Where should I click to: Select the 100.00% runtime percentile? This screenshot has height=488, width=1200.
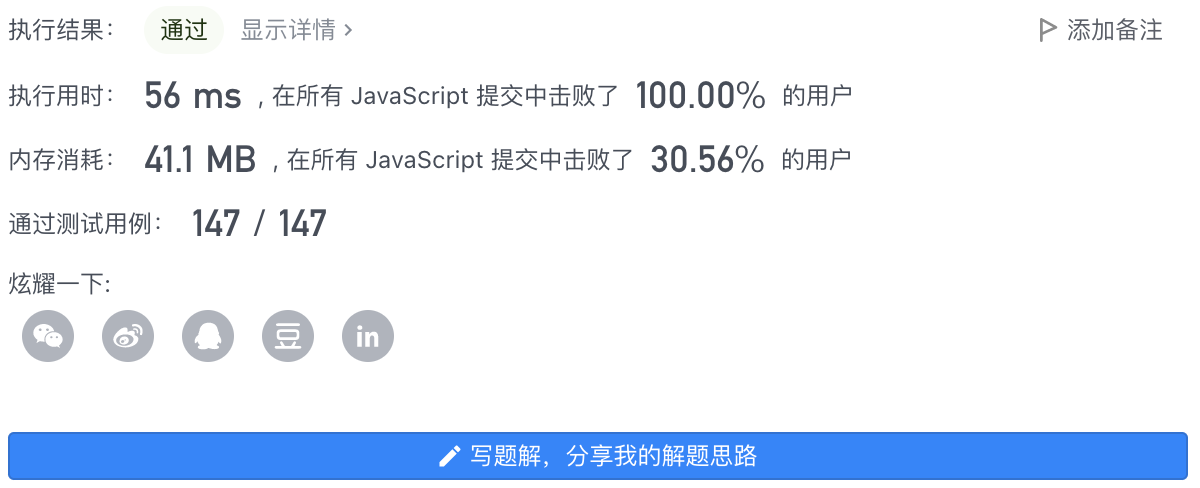click(x=700, y=96)
